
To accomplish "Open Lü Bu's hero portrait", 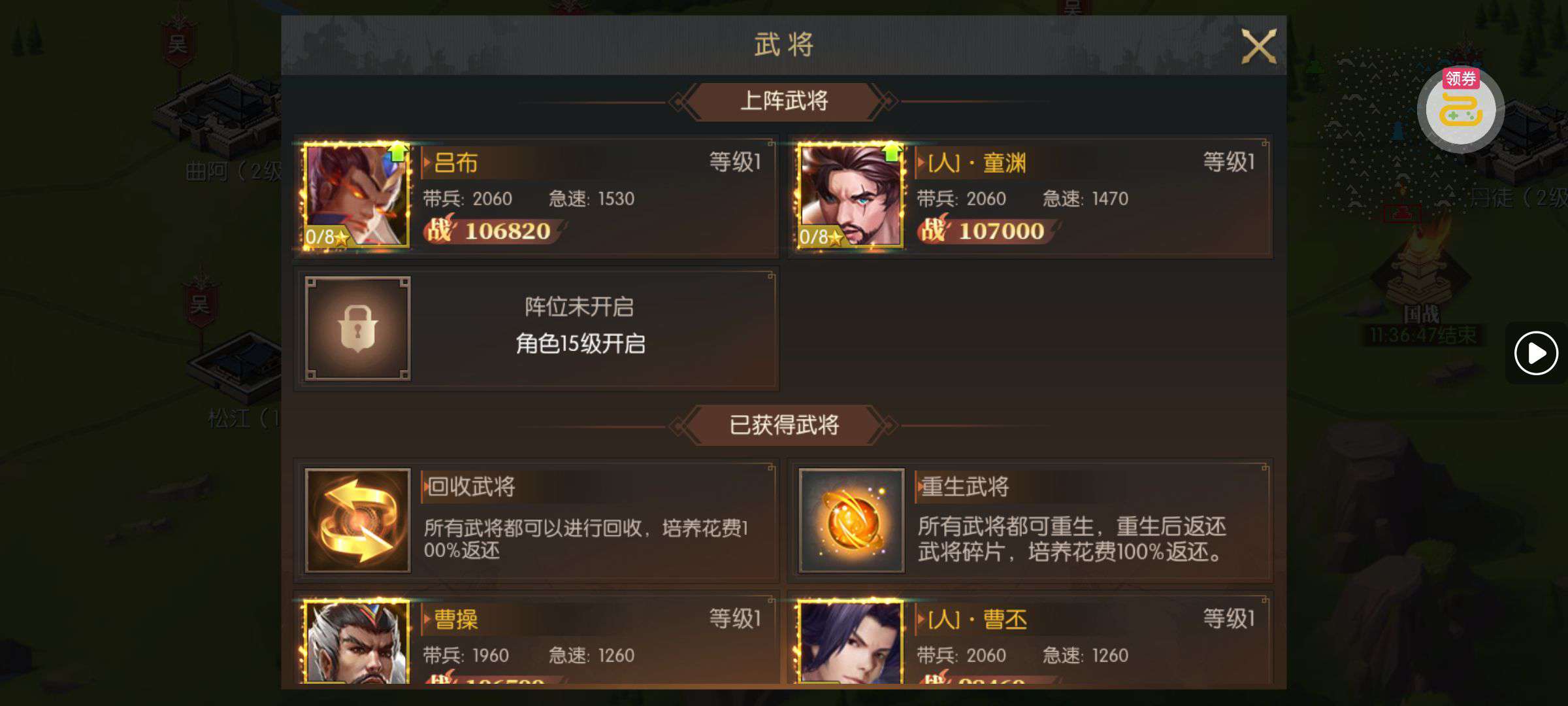I will point(357,195).
